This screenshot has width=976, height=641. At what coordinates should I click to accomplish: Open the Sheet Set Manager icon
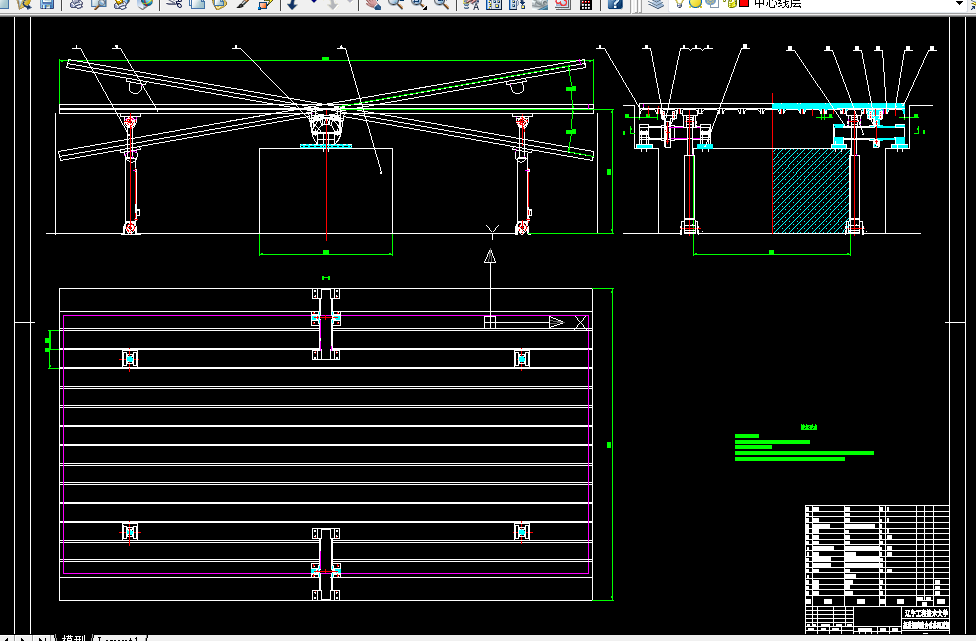click(540, 4)
